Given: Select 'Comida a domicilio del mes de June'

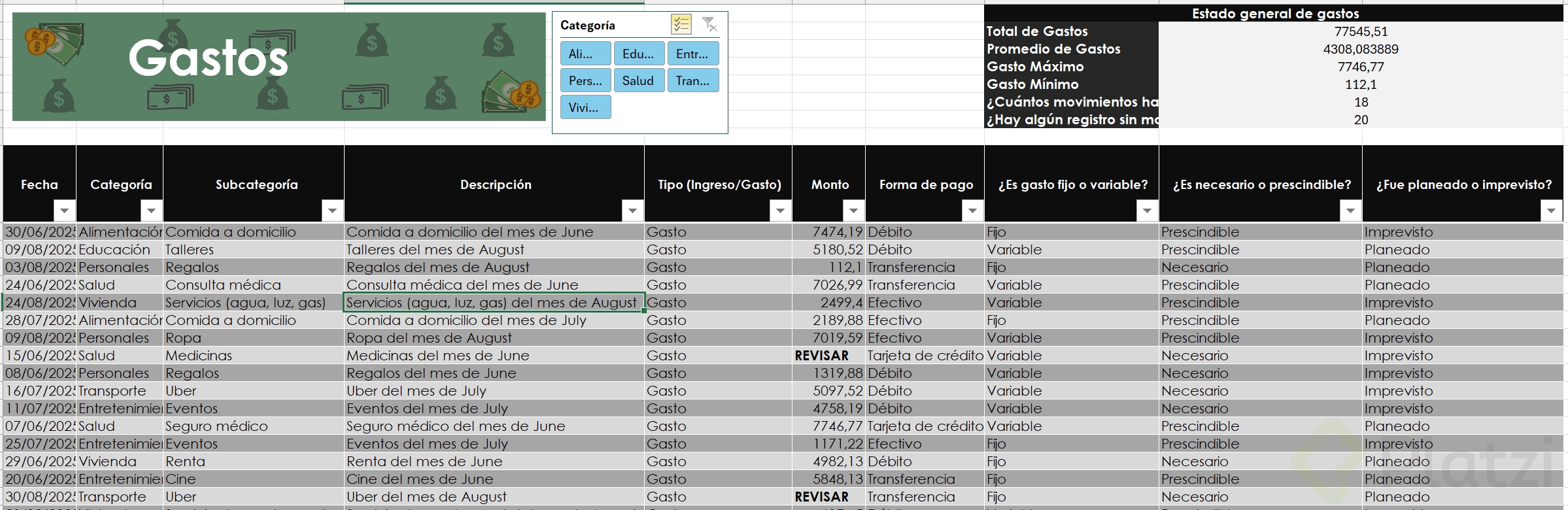Looking at the screenshot, I should tap(494, 231).
